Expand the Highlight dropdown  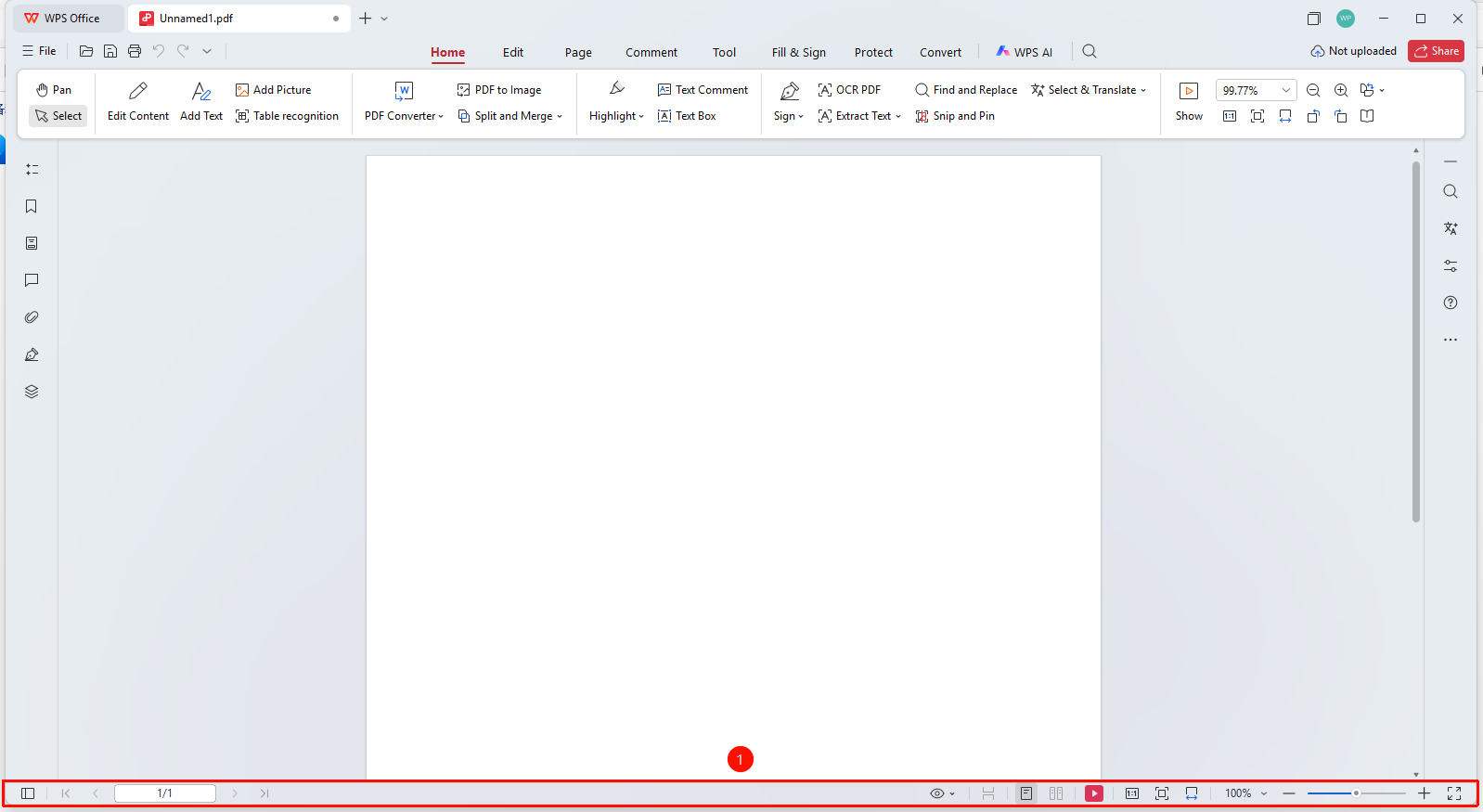tap(616, 102)
